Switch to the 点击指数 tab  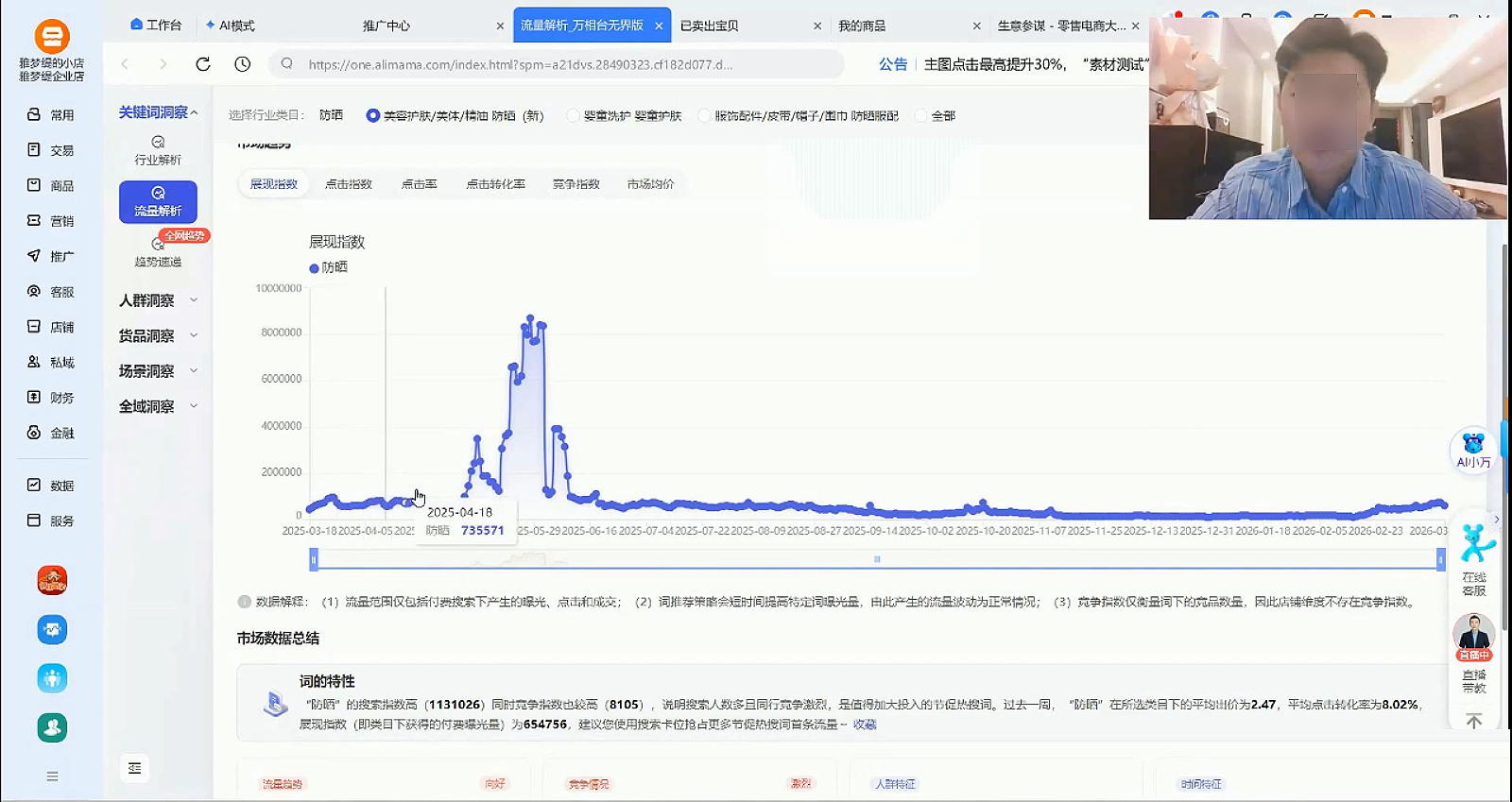point(349,184)
